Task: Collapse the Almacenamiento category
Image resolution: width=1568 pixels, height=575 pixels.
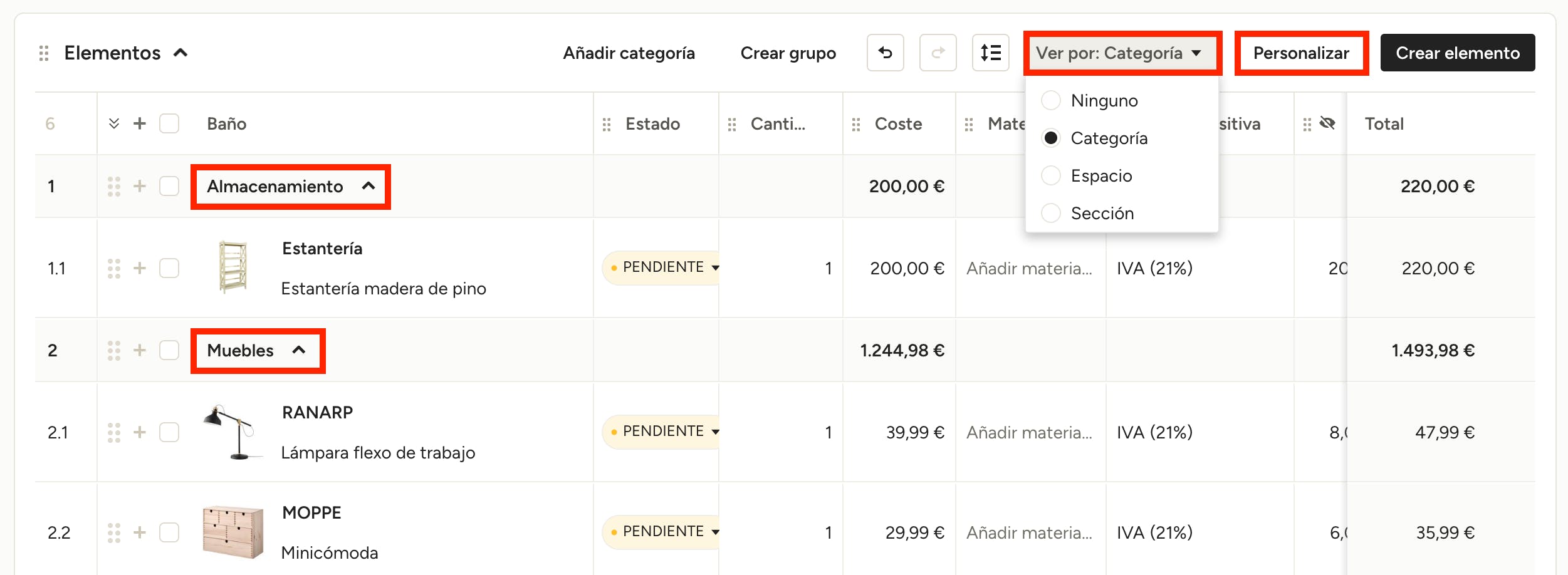Action: 368,186
